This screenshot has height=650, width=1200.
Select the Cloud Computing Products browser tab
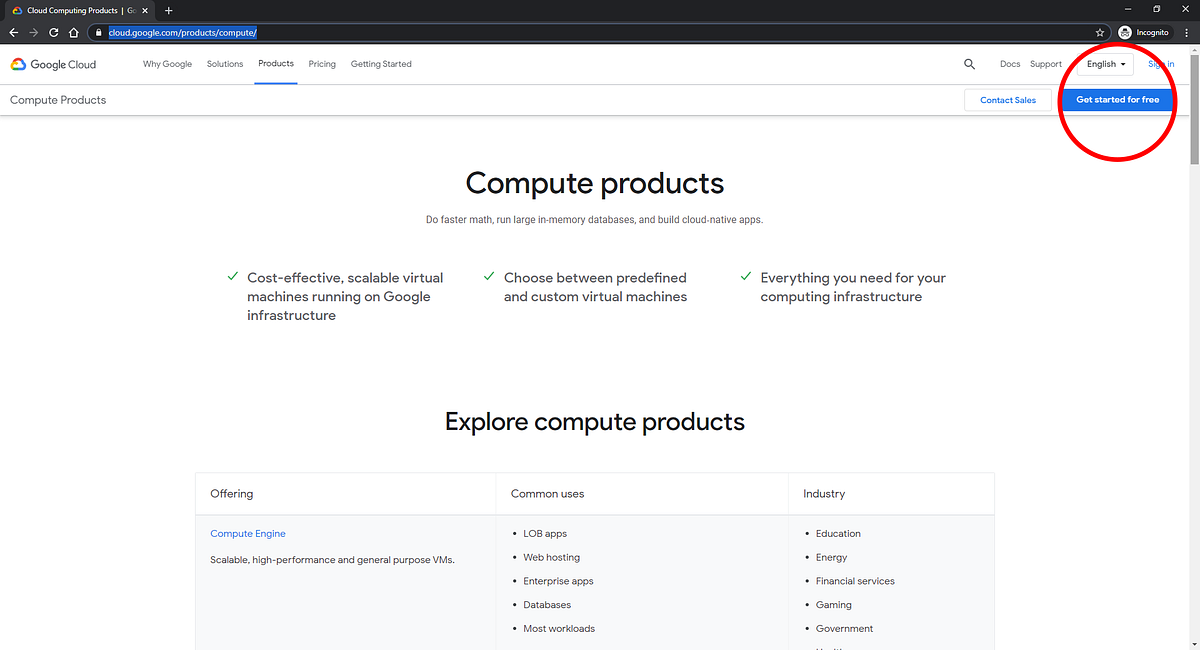pos(70,11)
